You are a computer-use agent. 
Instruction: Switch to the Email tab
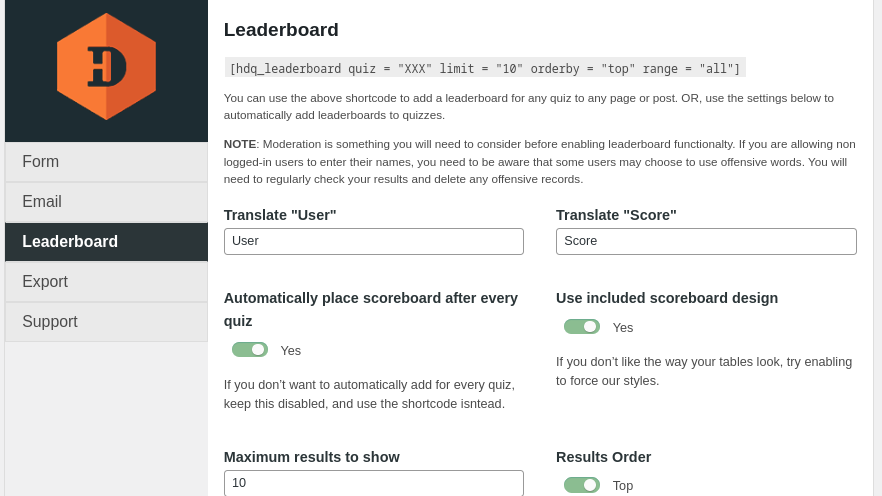106,202
